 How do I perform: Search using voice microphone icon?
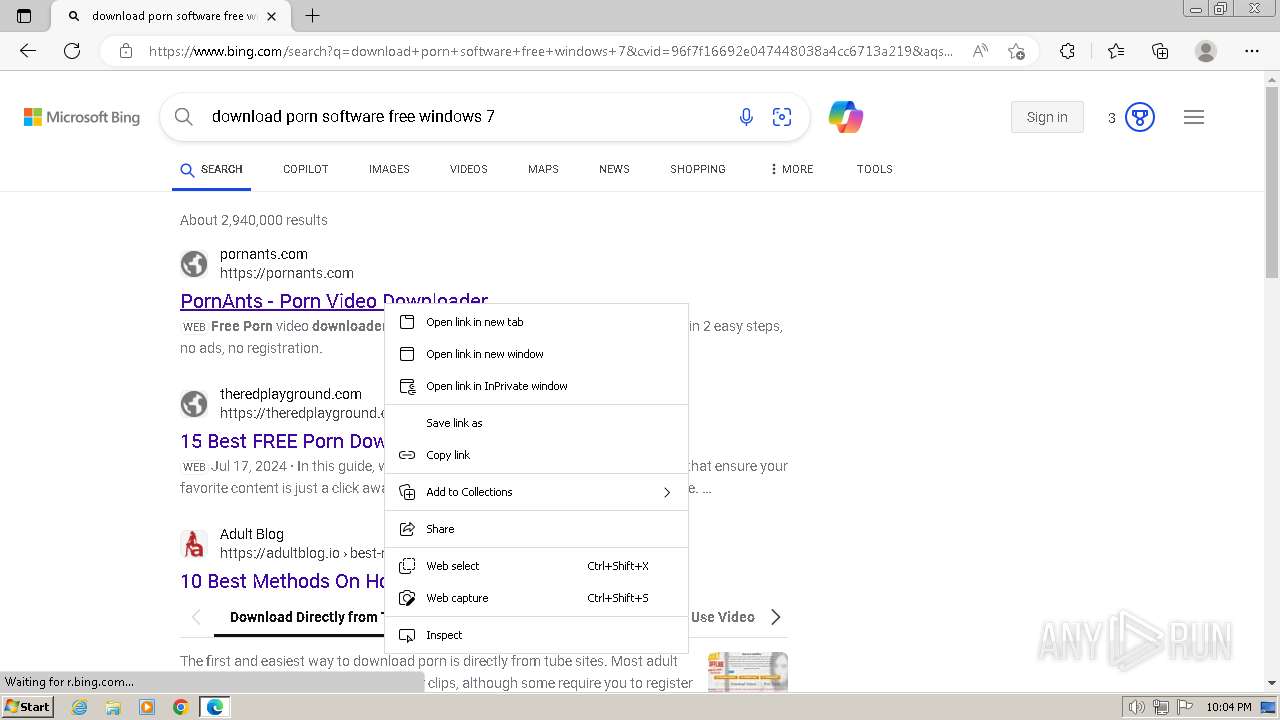746,117
